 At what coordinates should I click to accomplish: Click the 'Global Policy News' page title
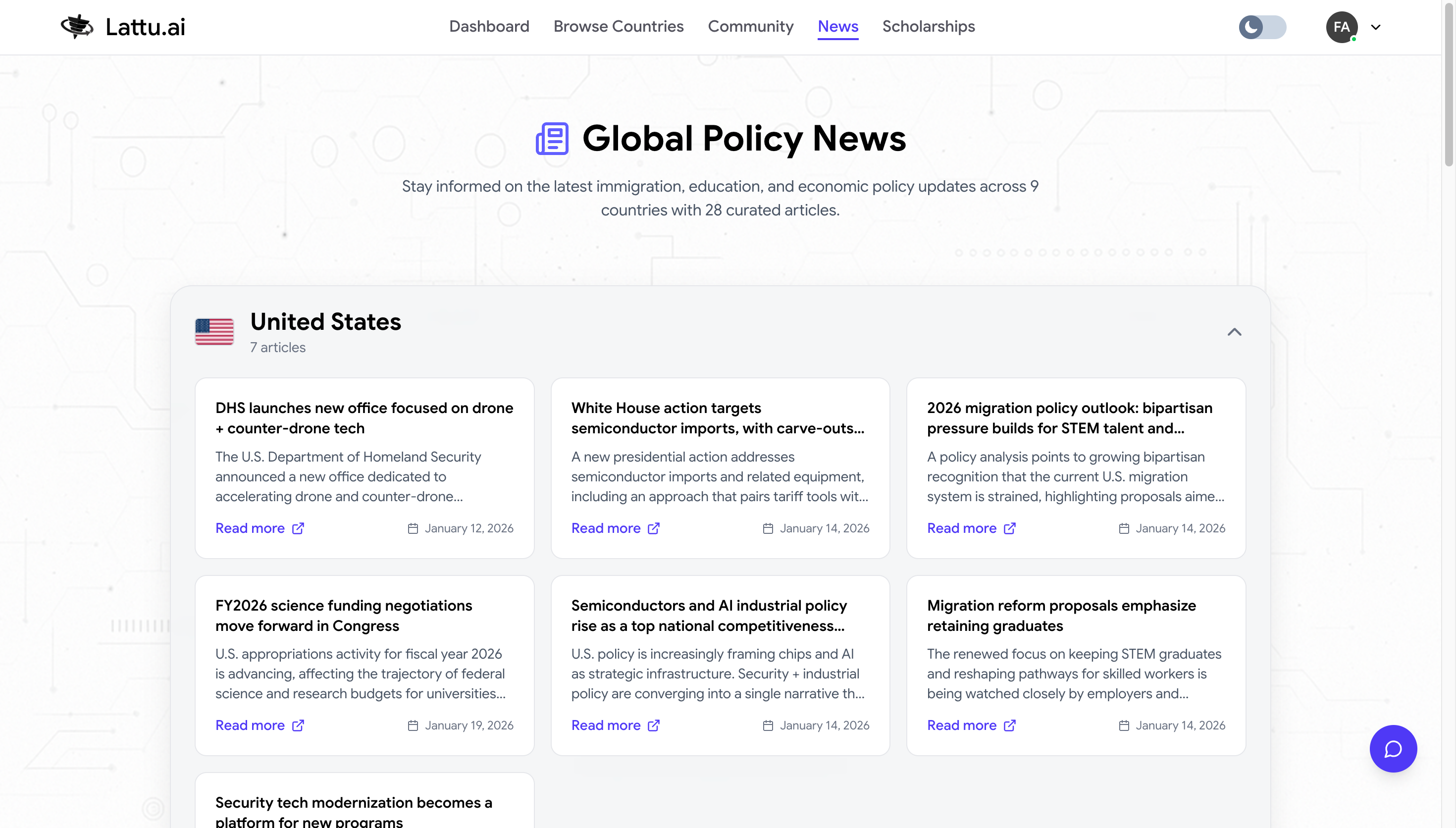click(744, 138)
